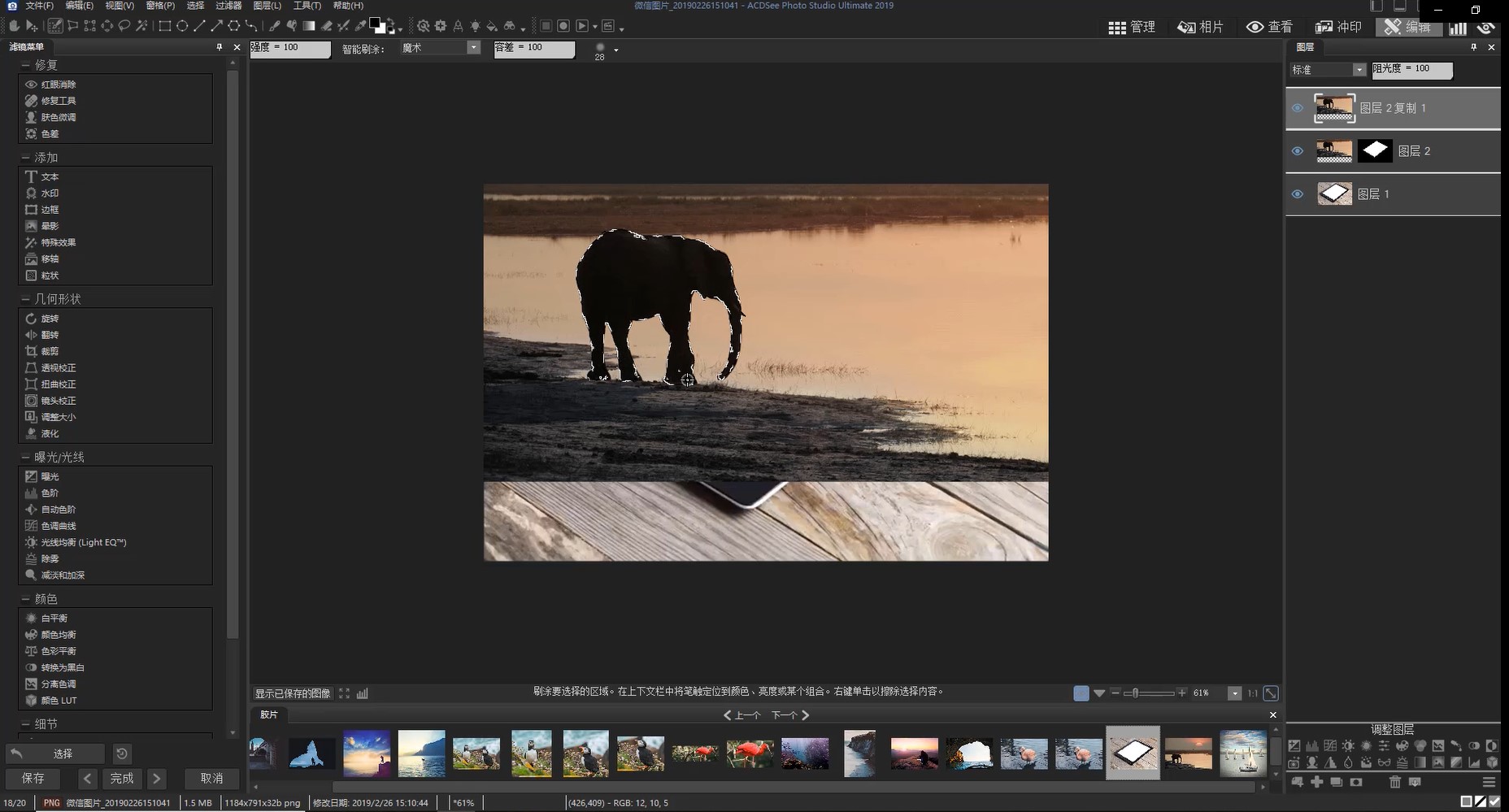
Task: Toggle fit image to window button
Action: click(1271, 693)
